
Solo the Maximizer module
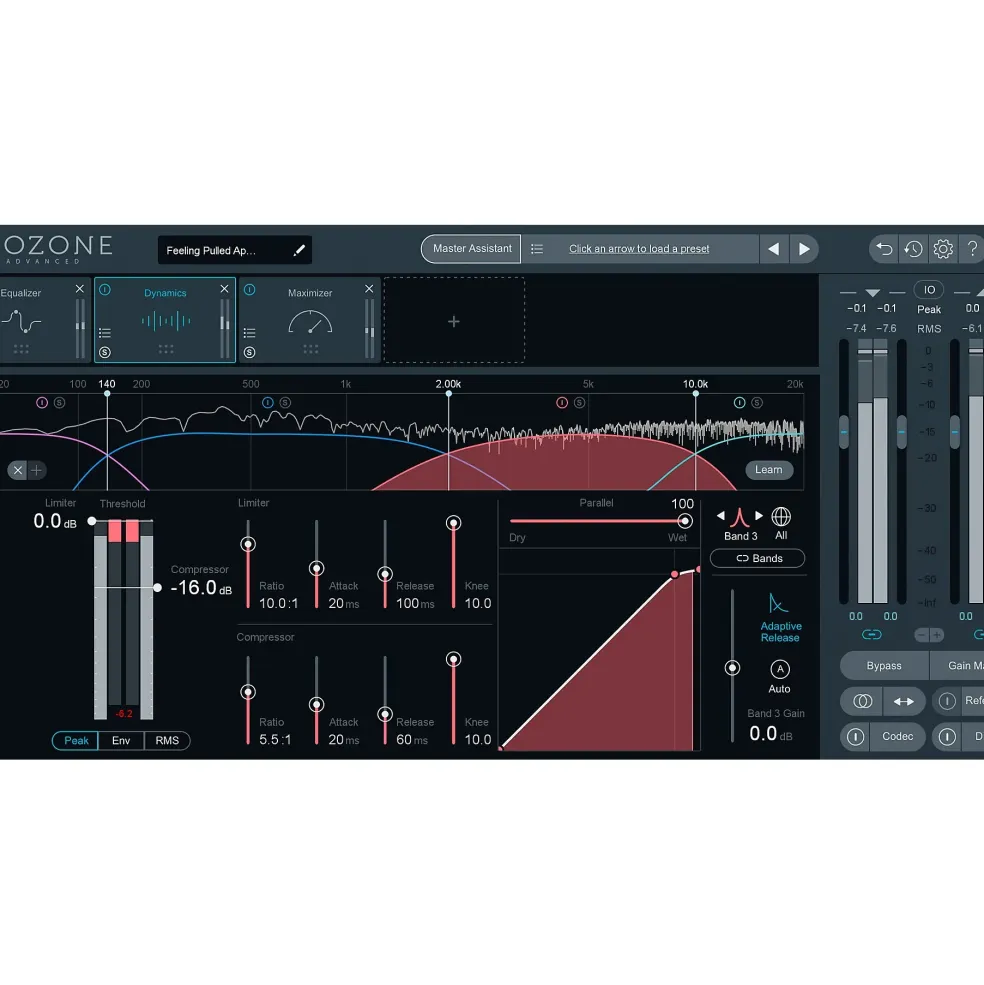[x=249, y=352]
